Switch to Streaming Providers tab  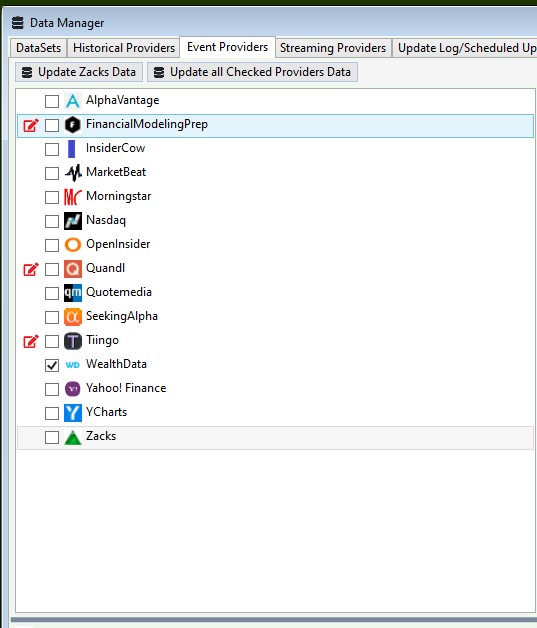point(333,48)
